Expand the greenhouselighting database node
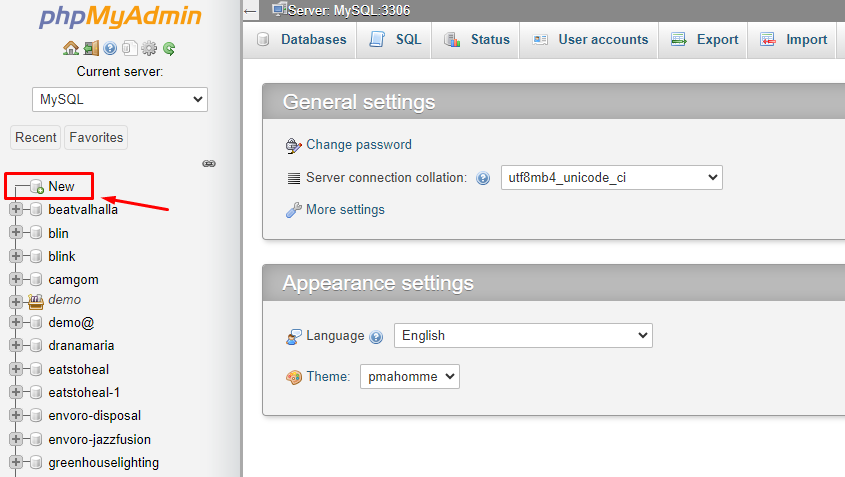The height and width of the screenshot is (477, 845). 16,462
